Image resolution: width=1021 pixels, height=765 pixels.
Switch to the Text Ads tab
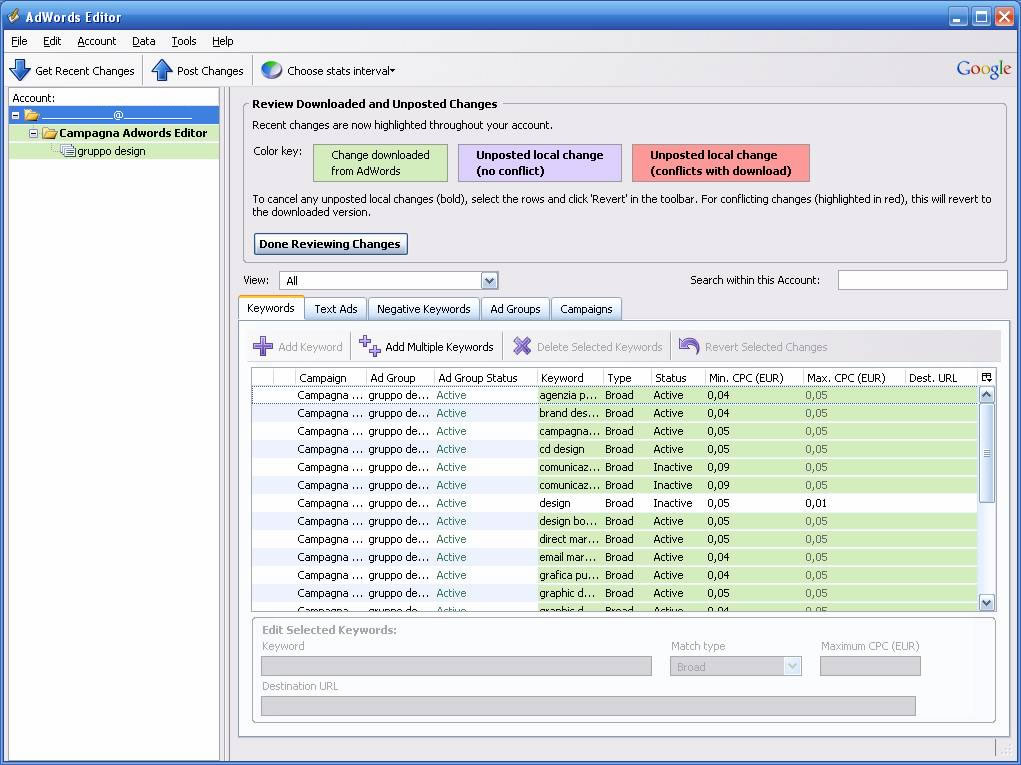(336, 309)
